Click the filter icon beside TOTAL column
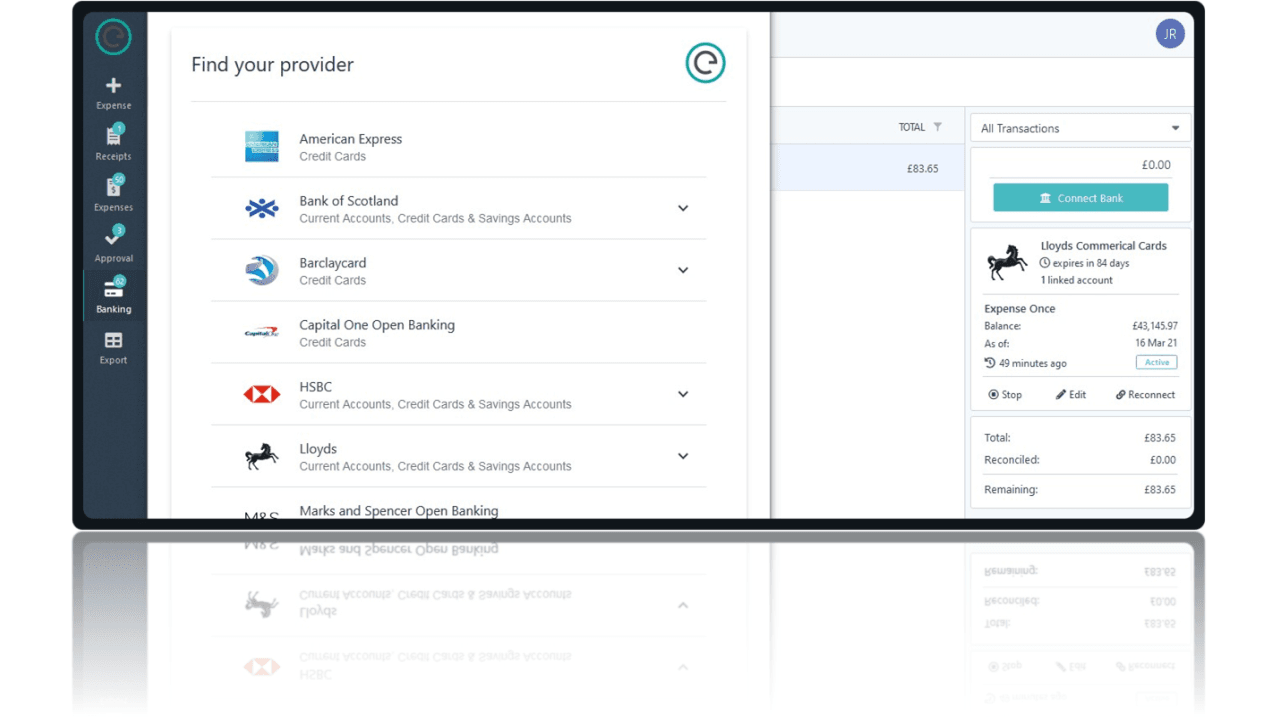 [x=937, y=127]
